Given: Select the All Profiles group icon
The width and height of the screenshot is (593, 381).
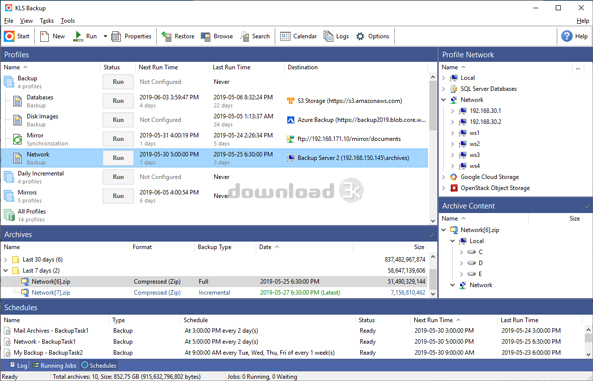Looking at the screenshot, I should tap(9, 215).
